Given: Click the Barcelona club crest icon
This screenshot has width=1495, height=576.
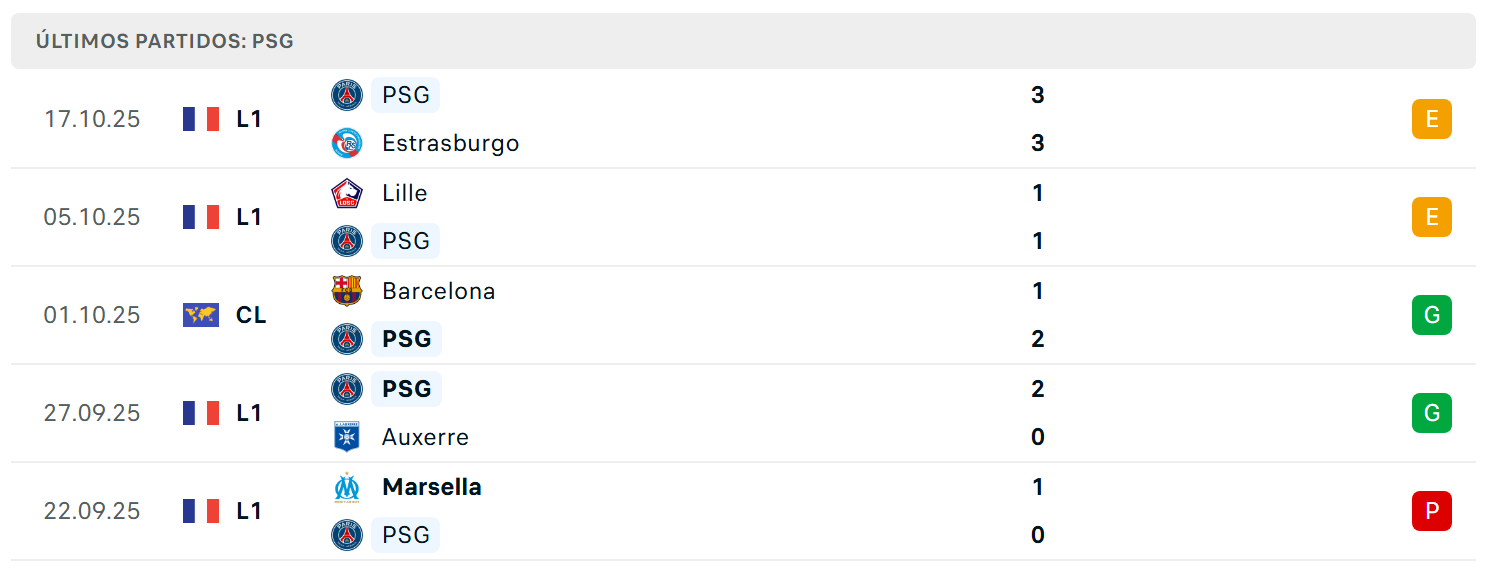Looking at the screenshot, I should [347, 291].
